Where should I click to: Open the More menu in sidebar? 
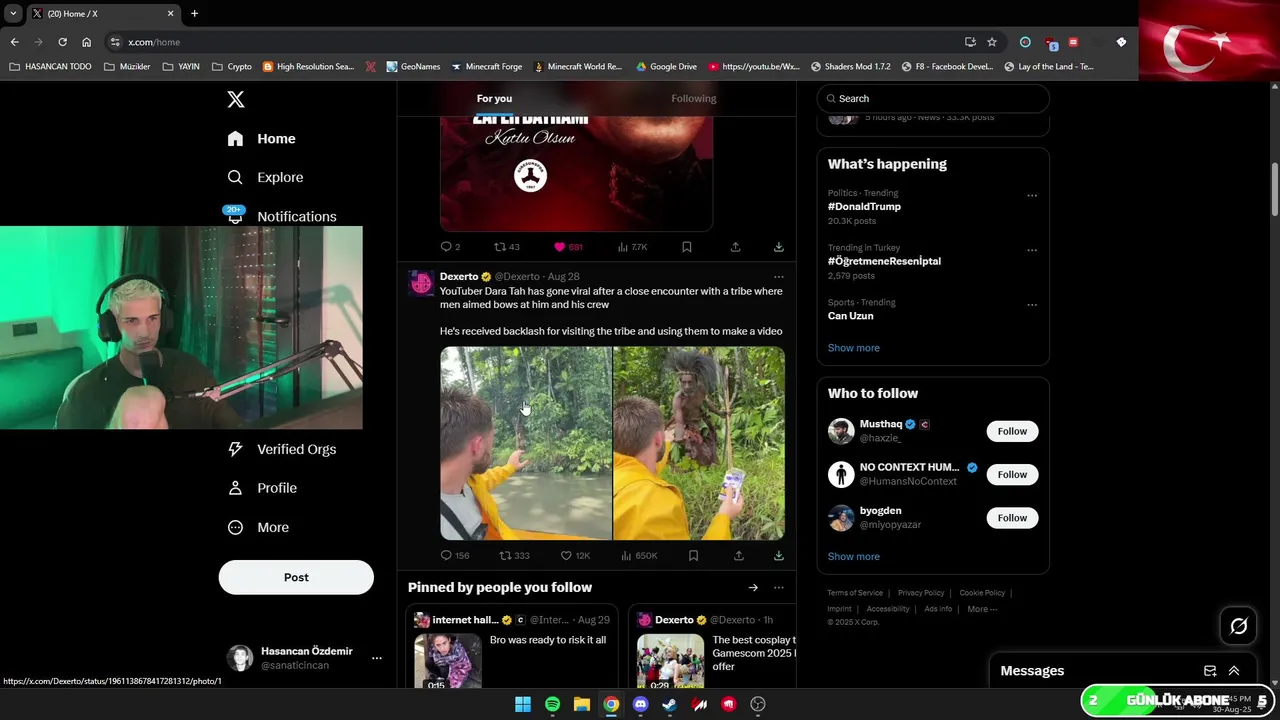(257, 527)
